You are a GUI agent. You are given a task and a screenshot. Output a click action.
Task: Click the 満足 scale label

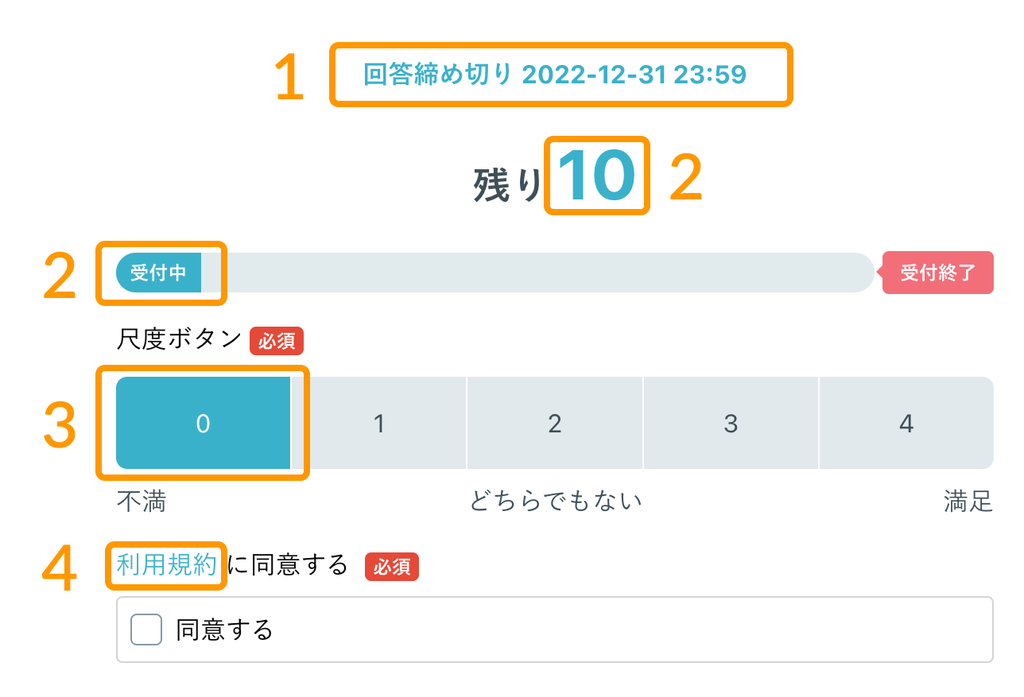tap(968, 500)
